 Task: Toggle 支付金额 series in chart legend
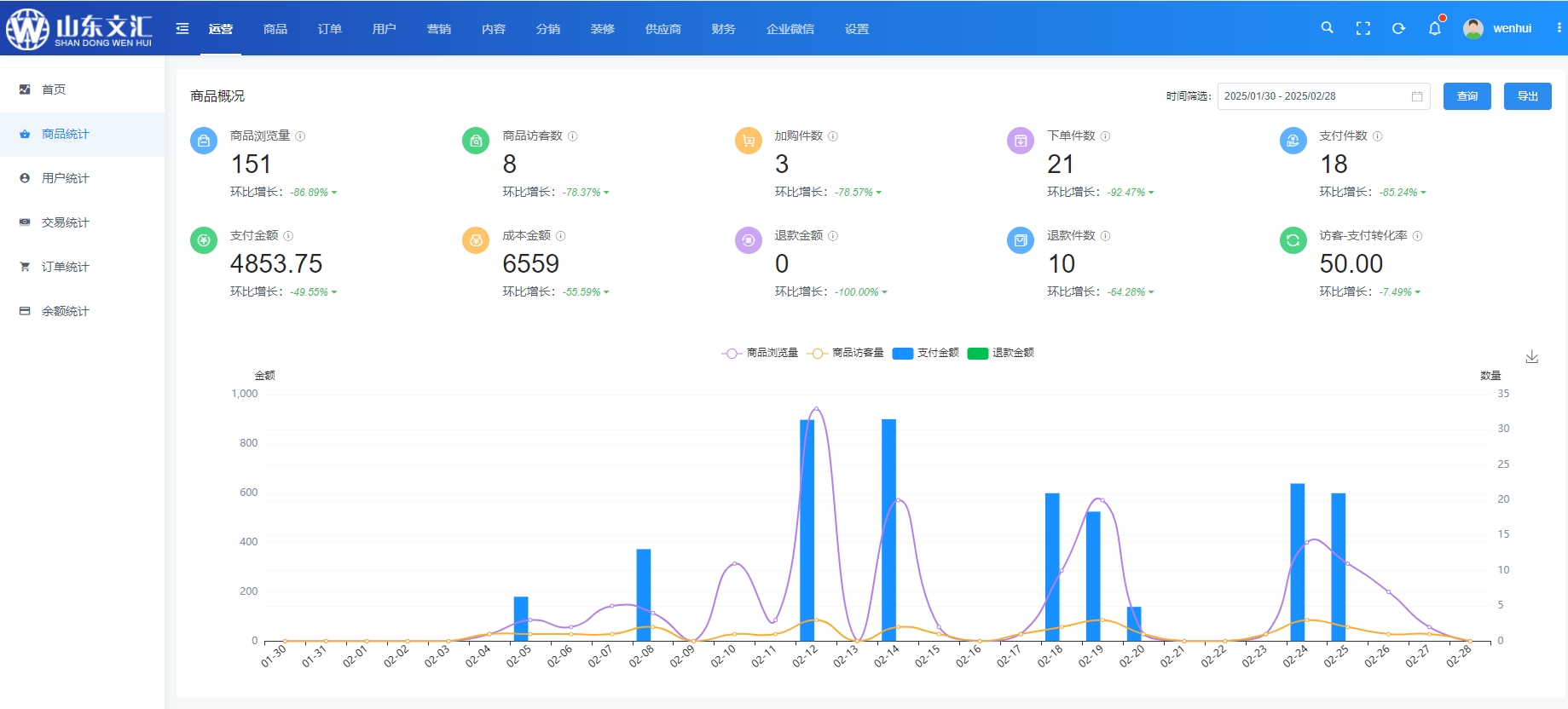926,353
